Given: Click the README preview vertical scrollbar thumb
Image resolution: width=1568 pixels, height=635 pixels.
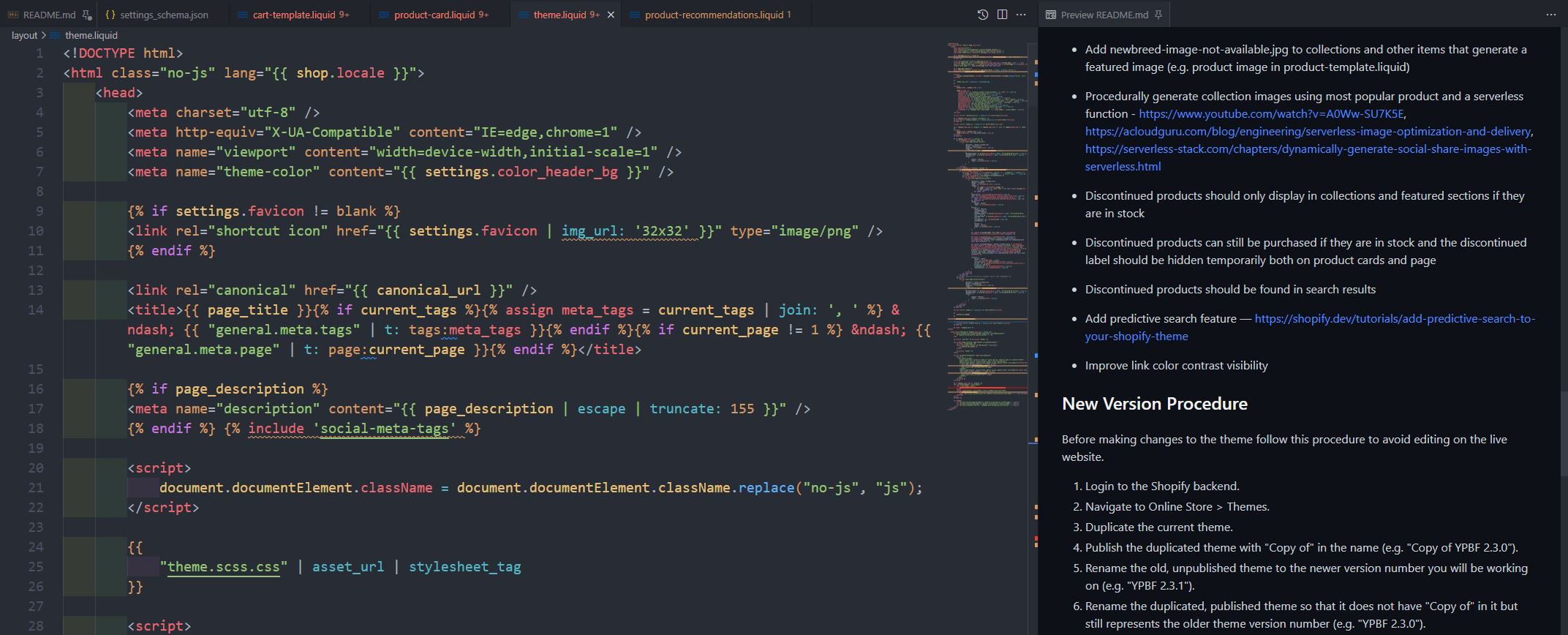Looking at the screenshot, I should [1564, 435].
